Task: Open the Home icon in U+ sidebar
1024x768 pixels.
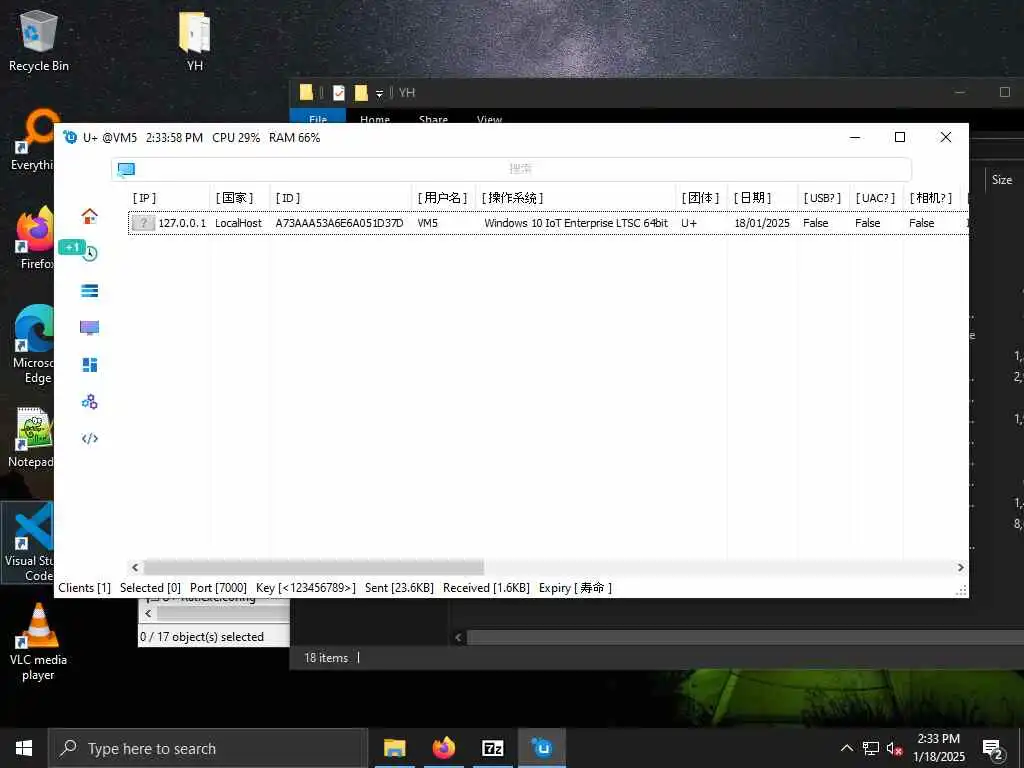Action: click(x=89, y=216)
